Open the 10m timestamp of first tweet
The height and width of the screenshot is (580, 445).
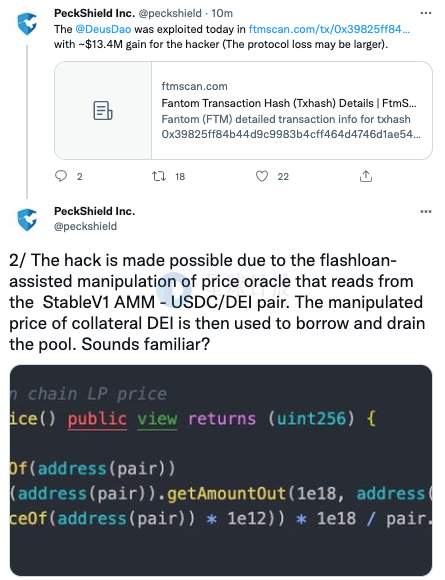[x=222, y=13]
